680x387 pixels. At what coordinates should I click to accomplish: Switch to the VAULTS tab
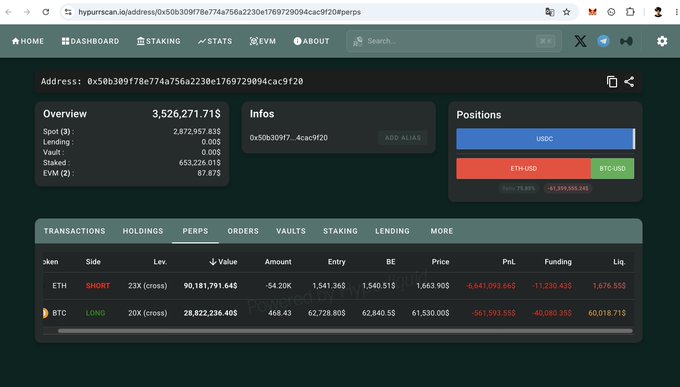[x=291, y=231]
